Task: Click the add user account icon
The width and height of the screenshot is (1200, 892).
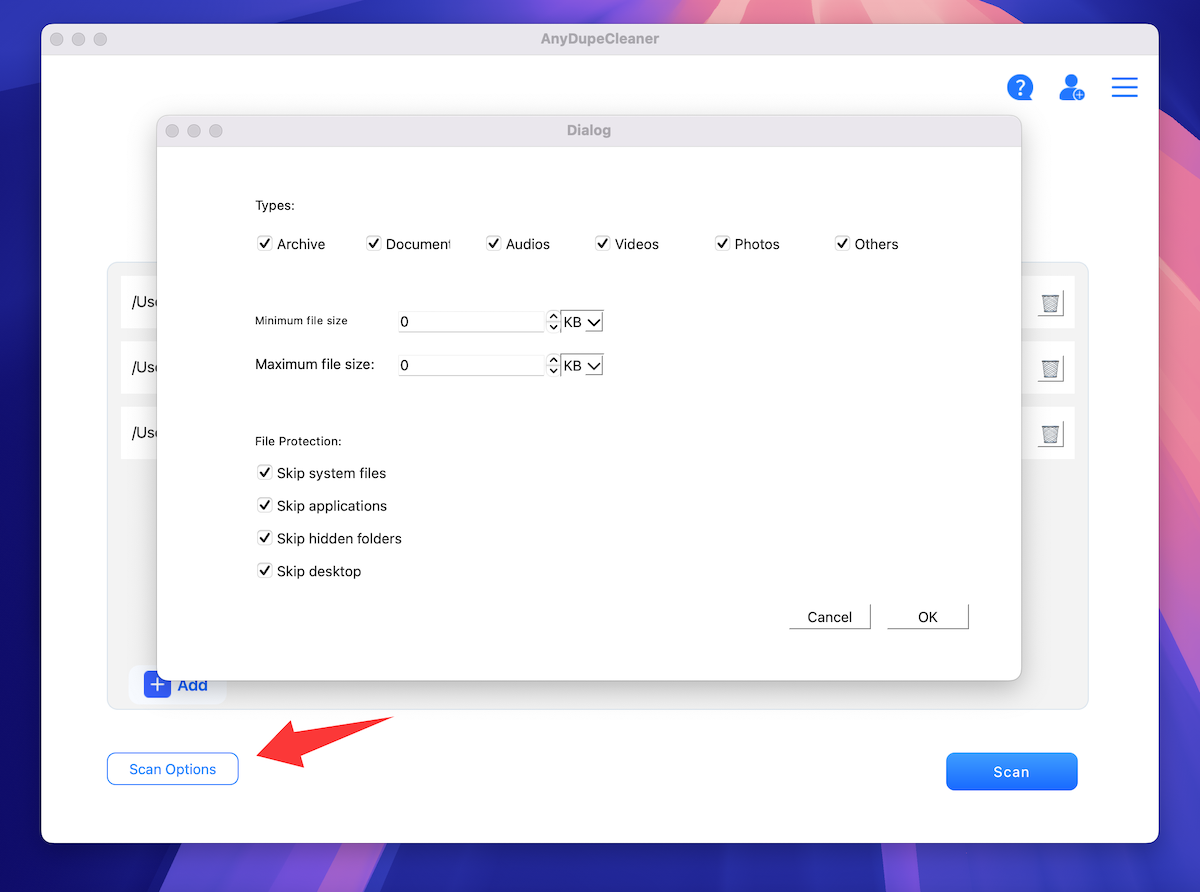Action: pos(1071,88)
